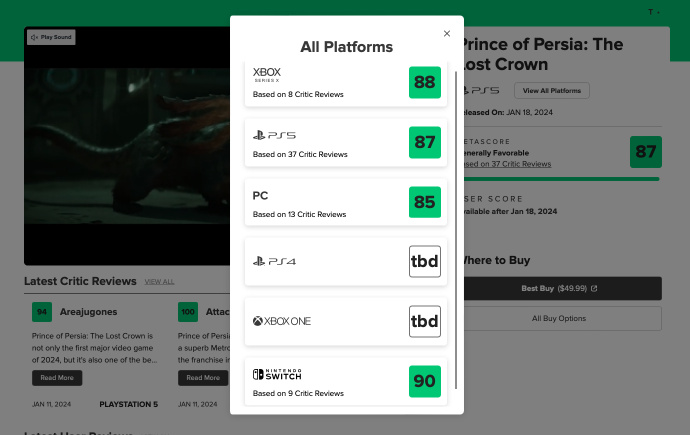Click the PS4 logo in platform list
The height and width of the screenshot is (435, 690).
[274, 261]
